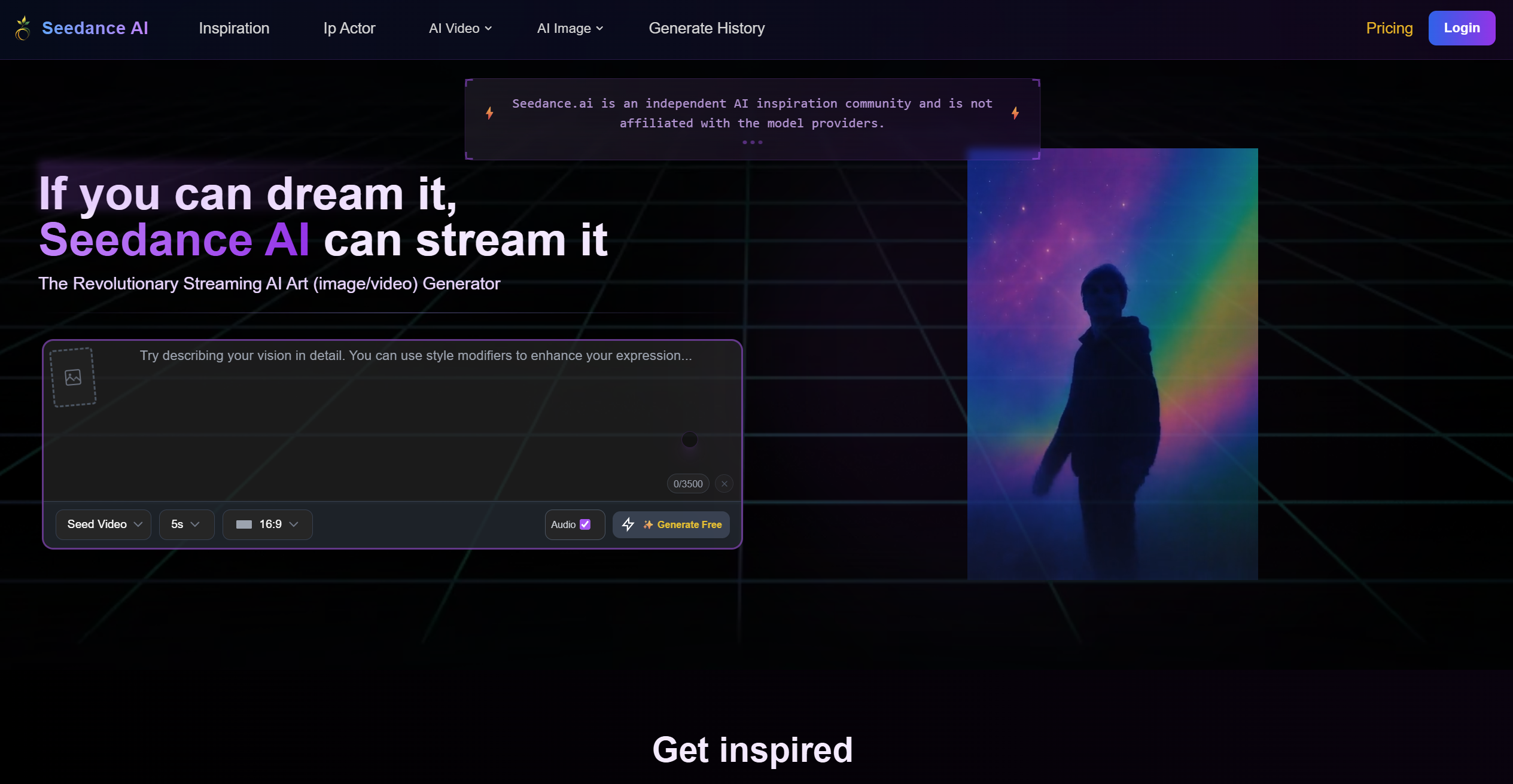Image resolution: width=1513 pixels, height=784 pixels.
Task: Click the 'Get inspired' heading
Action: pyautogui.click(x=752, y=750)
